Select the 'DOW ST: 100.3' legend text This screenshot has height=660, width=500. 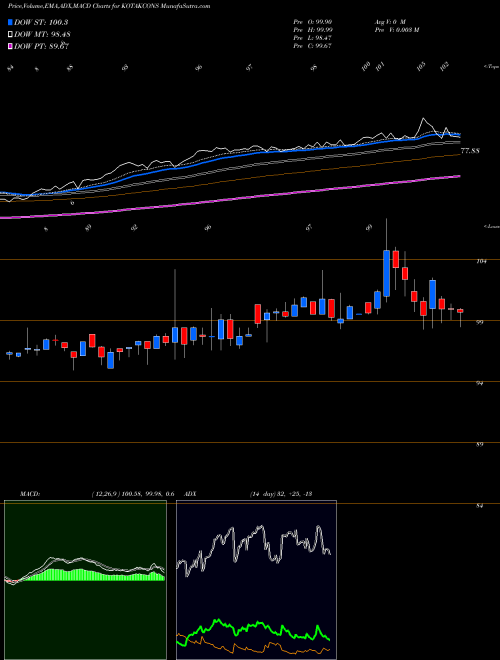click(41, 22)
